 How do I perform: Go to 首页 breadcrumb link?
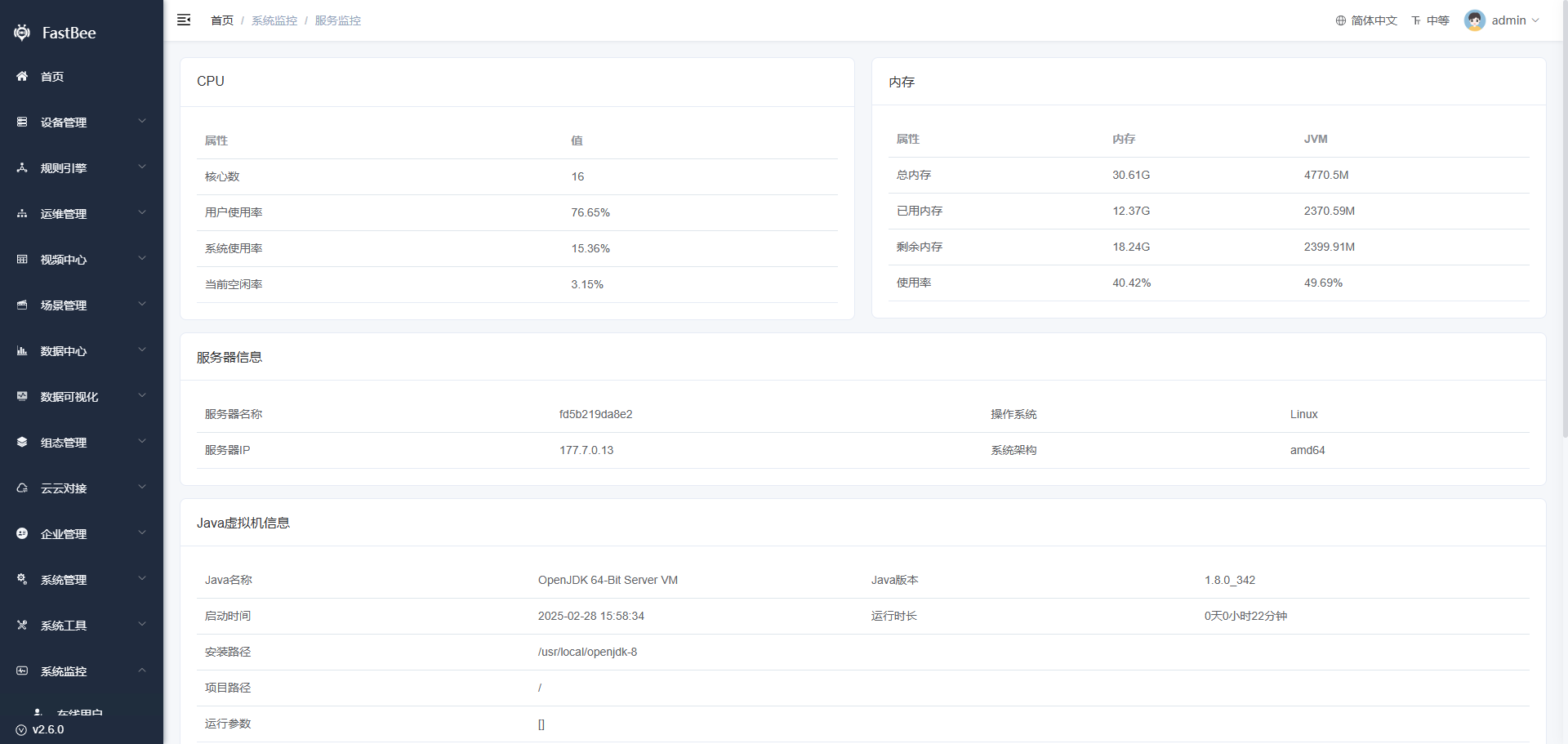[222, 20]
